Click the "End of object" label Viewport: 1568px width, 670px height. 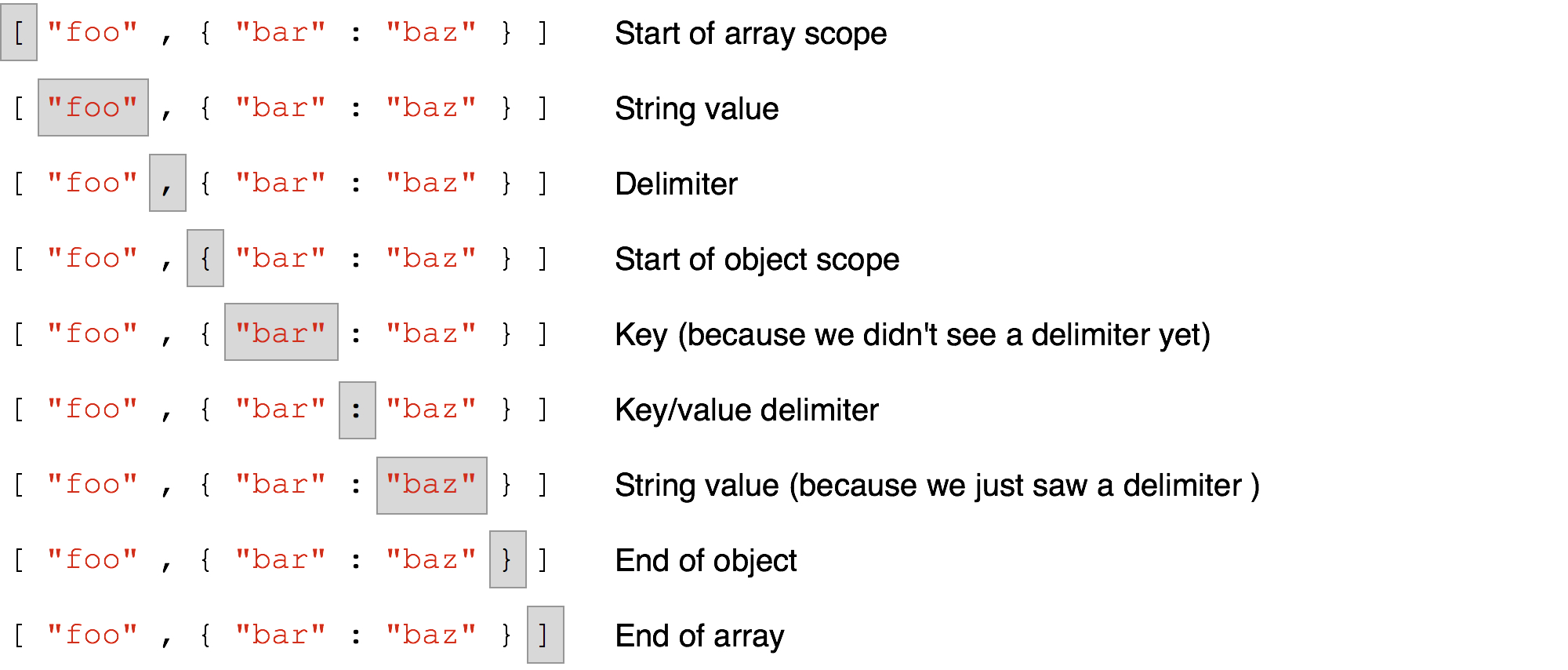706,561
